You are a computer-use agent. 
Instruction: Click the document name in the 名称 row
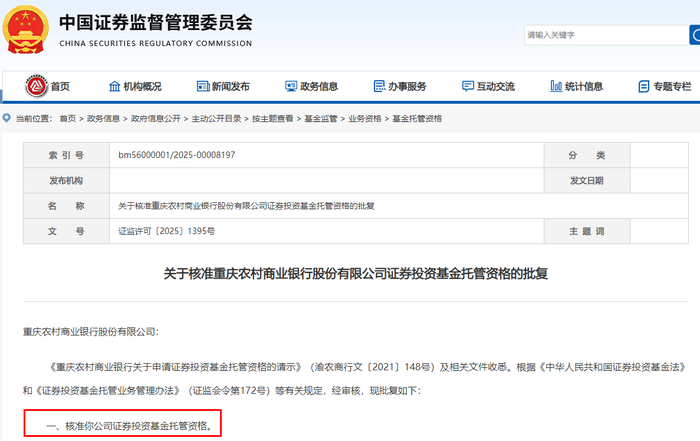point(246,206)
